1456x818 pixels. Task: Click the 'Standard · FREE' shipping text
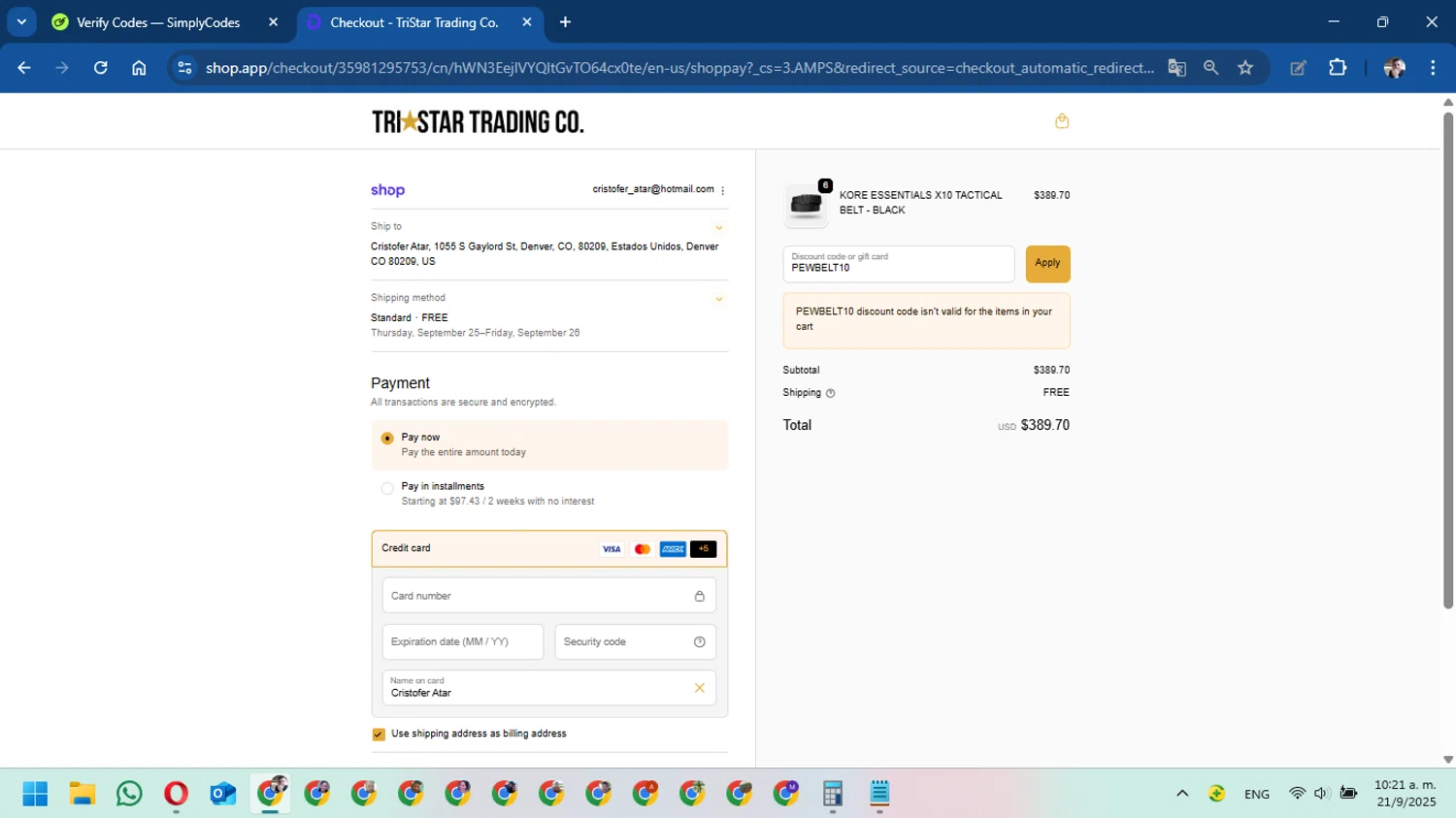point(410,318)
